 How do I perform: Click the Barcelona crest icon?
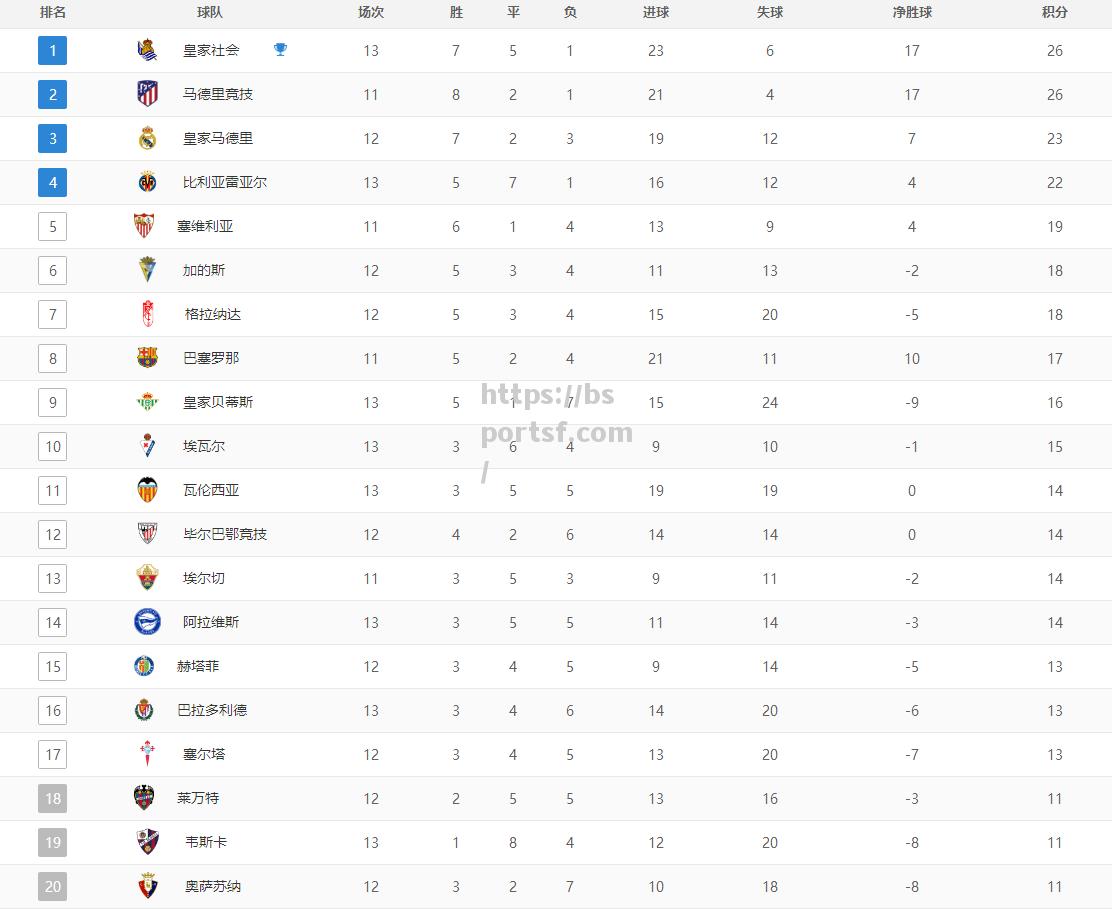point(147,358)
